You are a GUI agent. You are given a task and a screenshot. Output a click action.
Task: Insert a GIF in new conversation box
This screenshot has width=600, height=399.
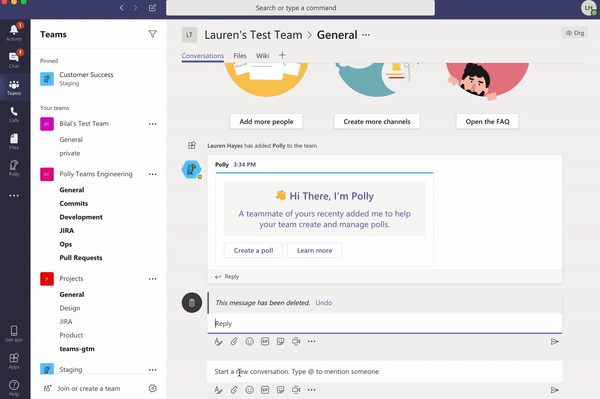265,390
